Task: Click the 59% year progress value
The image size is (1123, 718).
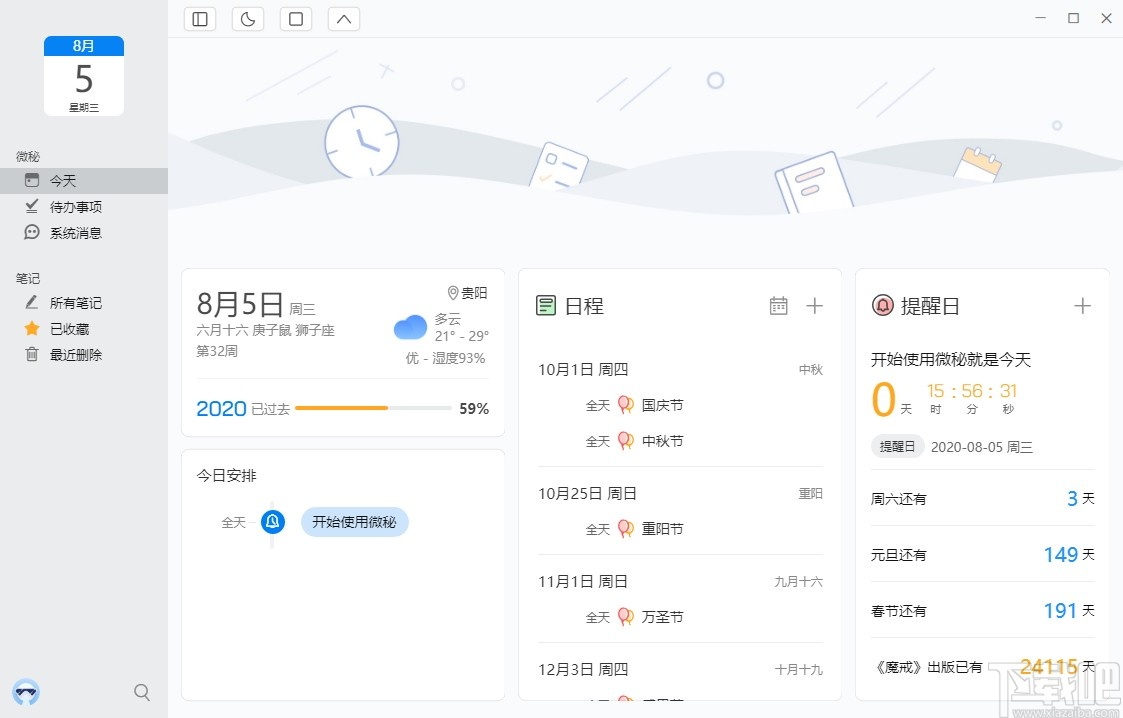Action: click(474, 409)
